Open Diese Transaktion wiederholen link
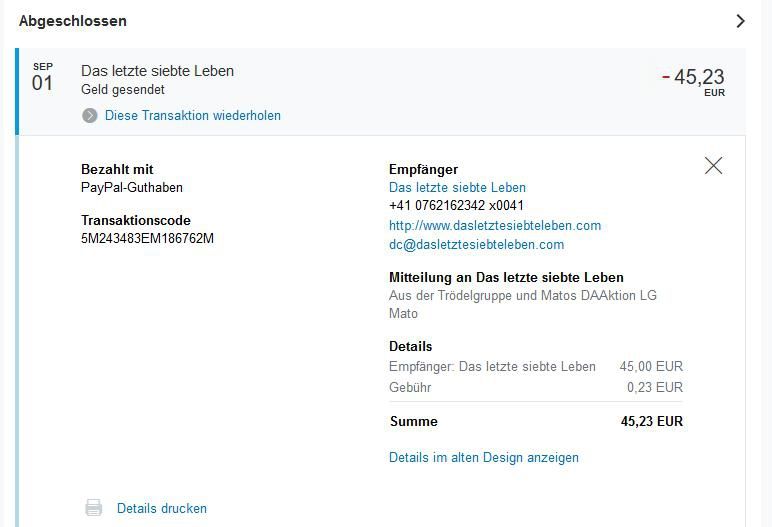Screen dimensions: 772x527 point(193,115)
